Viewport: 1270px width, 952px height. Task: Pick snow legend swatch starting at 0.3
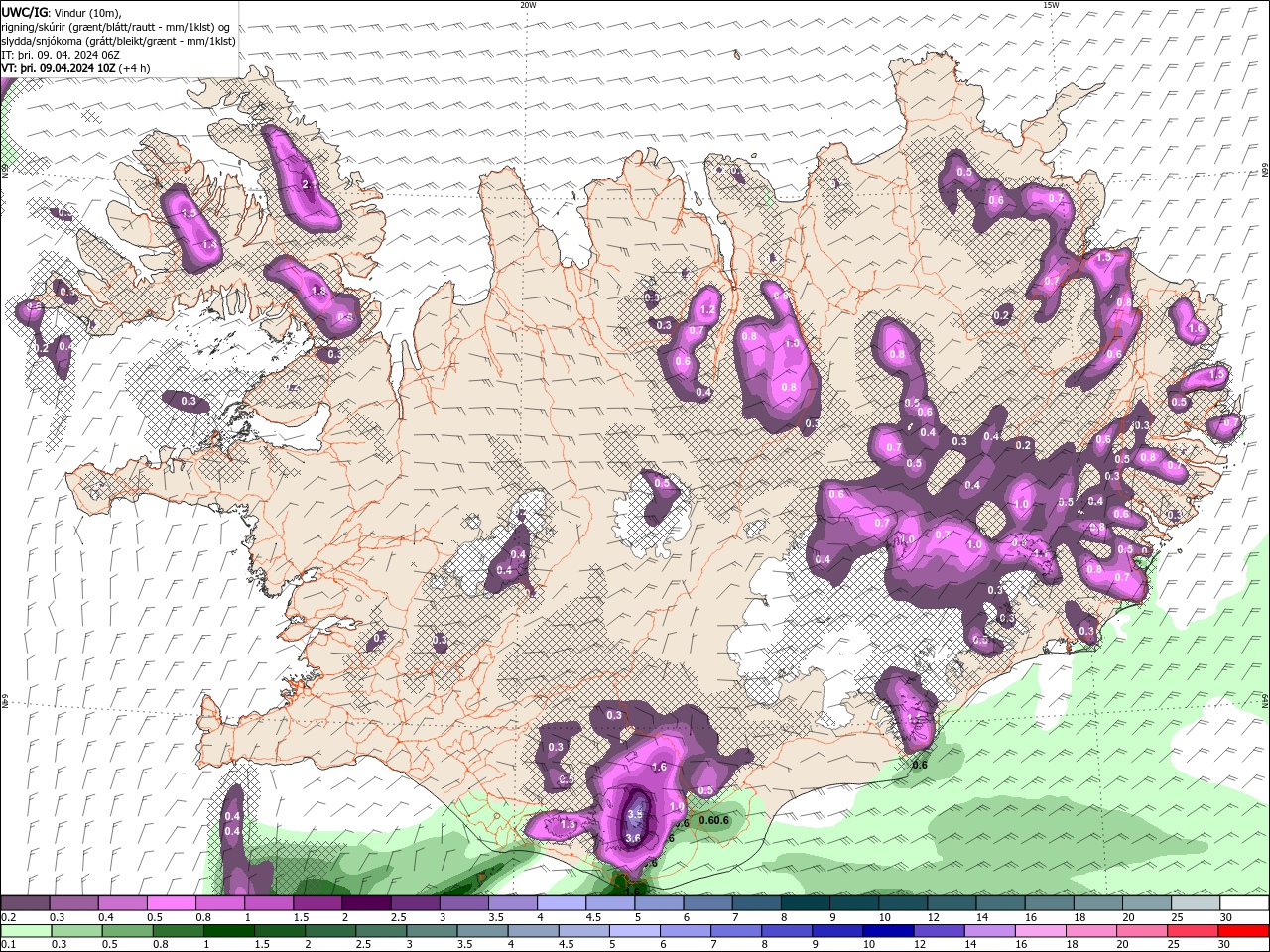(x=73, y=903)
